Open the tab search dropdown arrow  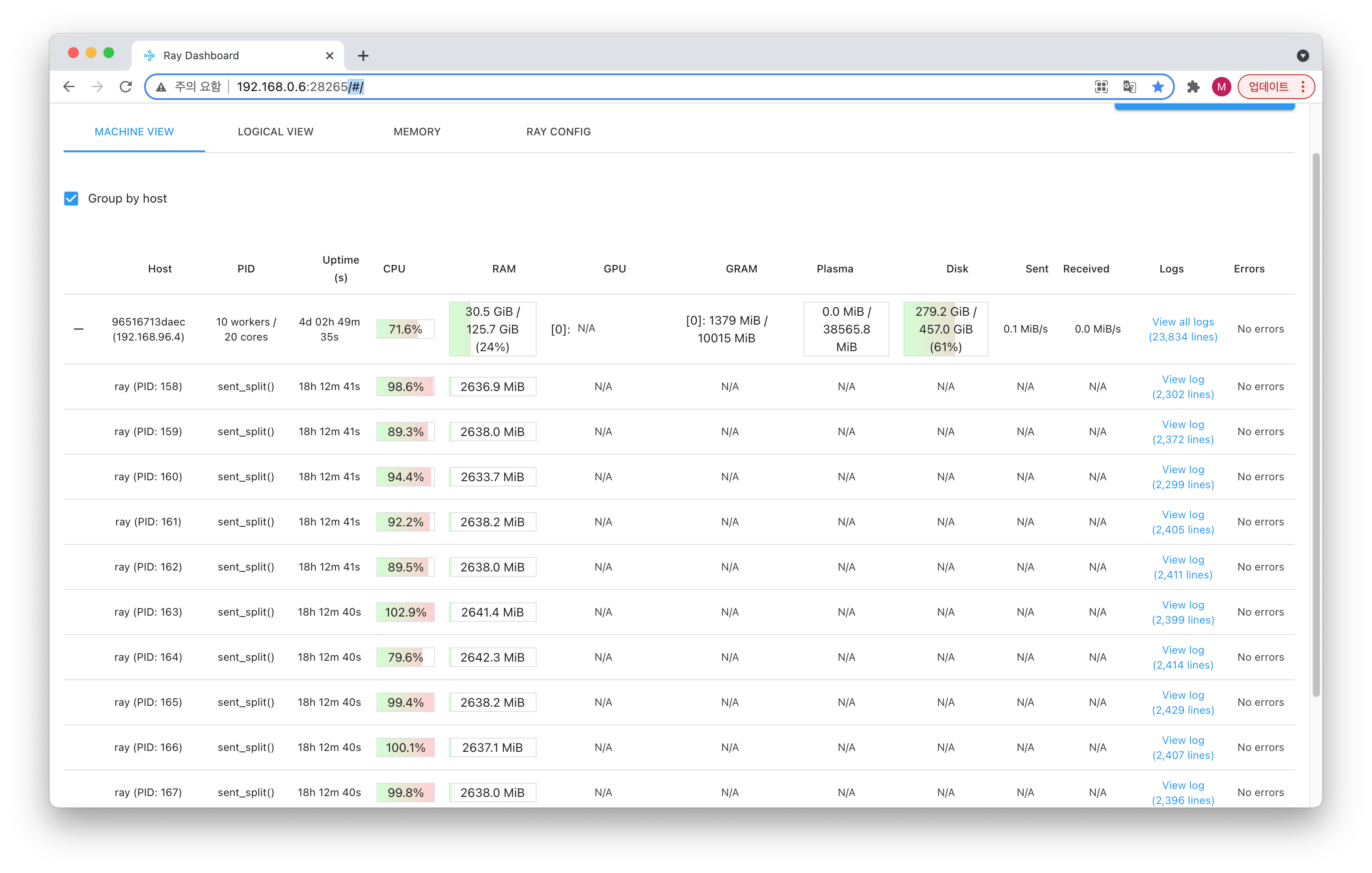[x=1303, y=56]
